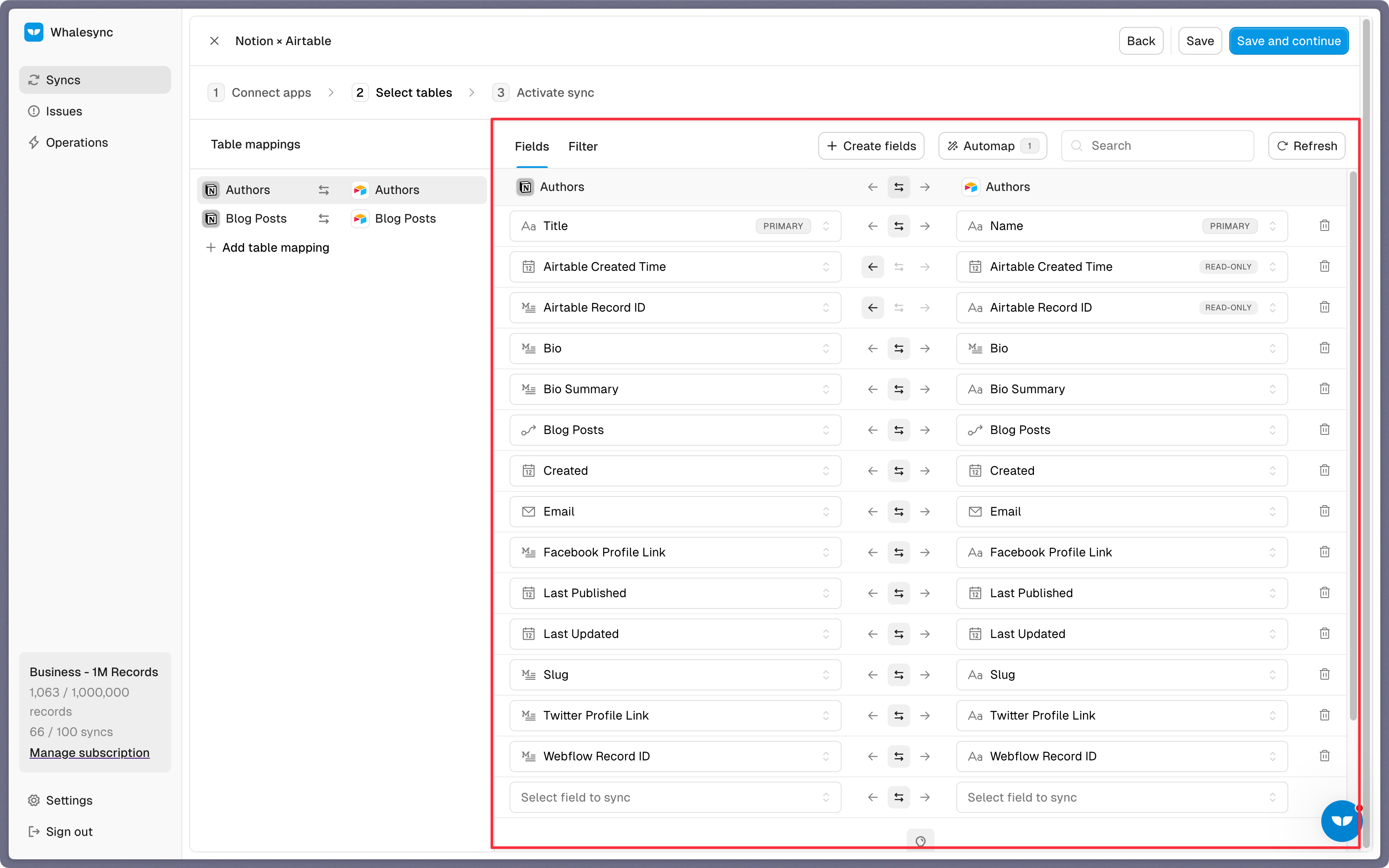Toggle two-way sync for Last Published

coord(899,593)
